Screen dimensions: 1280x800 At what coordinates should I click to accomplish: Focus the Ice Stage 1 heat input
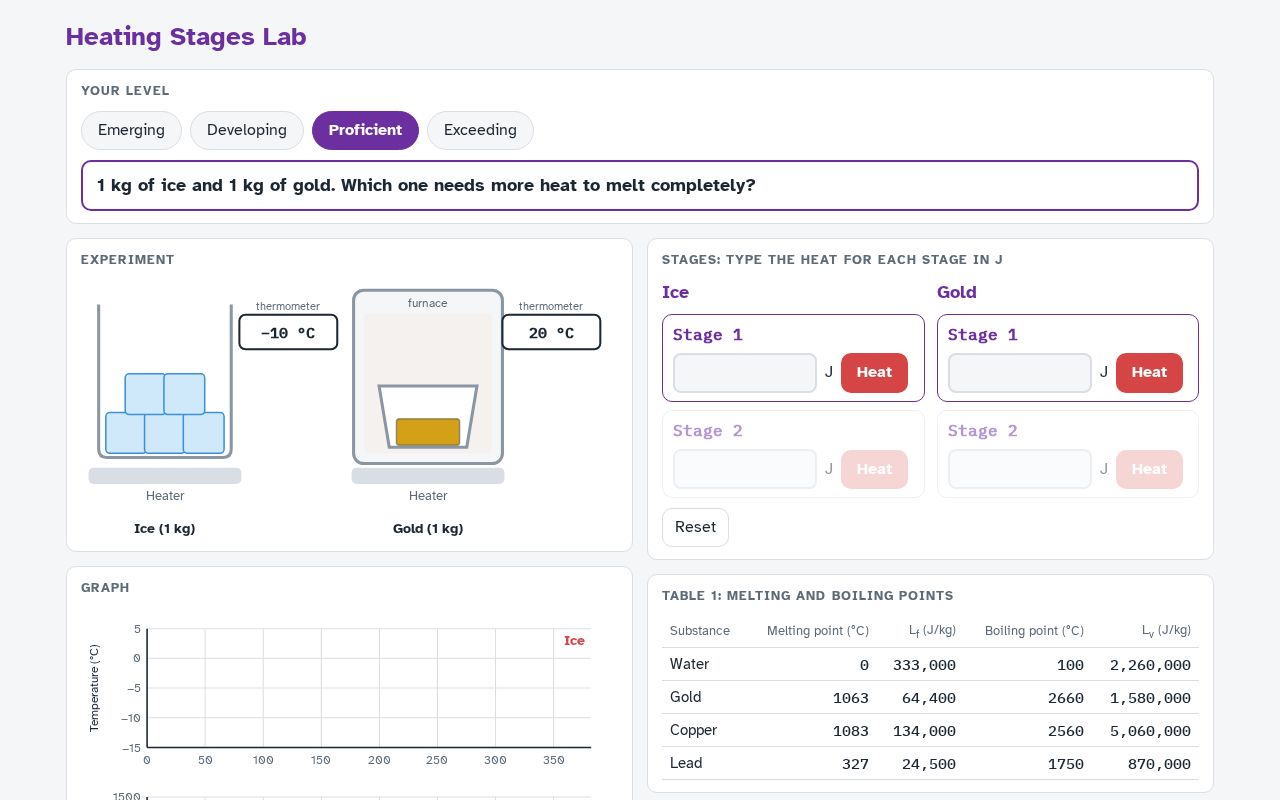tap(745, 373)
